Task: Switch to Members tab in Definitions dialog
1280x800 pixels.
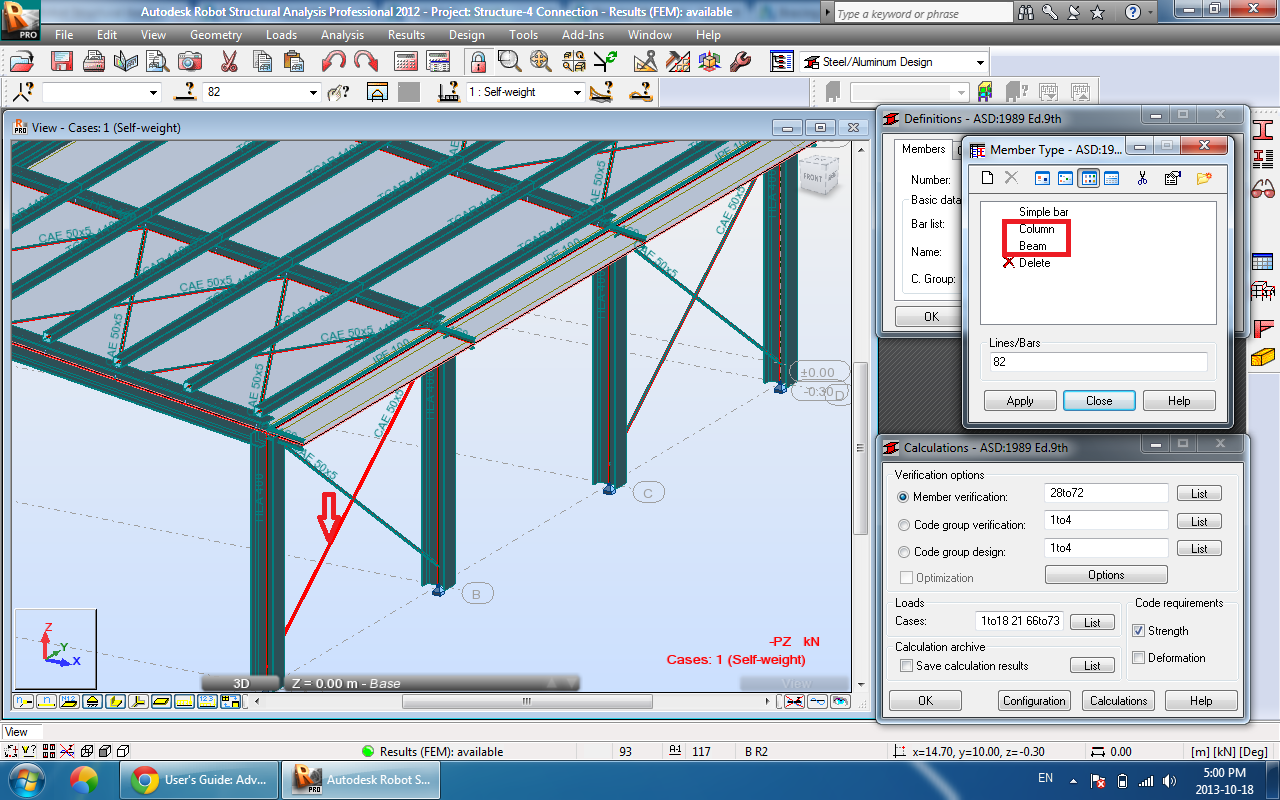Action: 923,149
